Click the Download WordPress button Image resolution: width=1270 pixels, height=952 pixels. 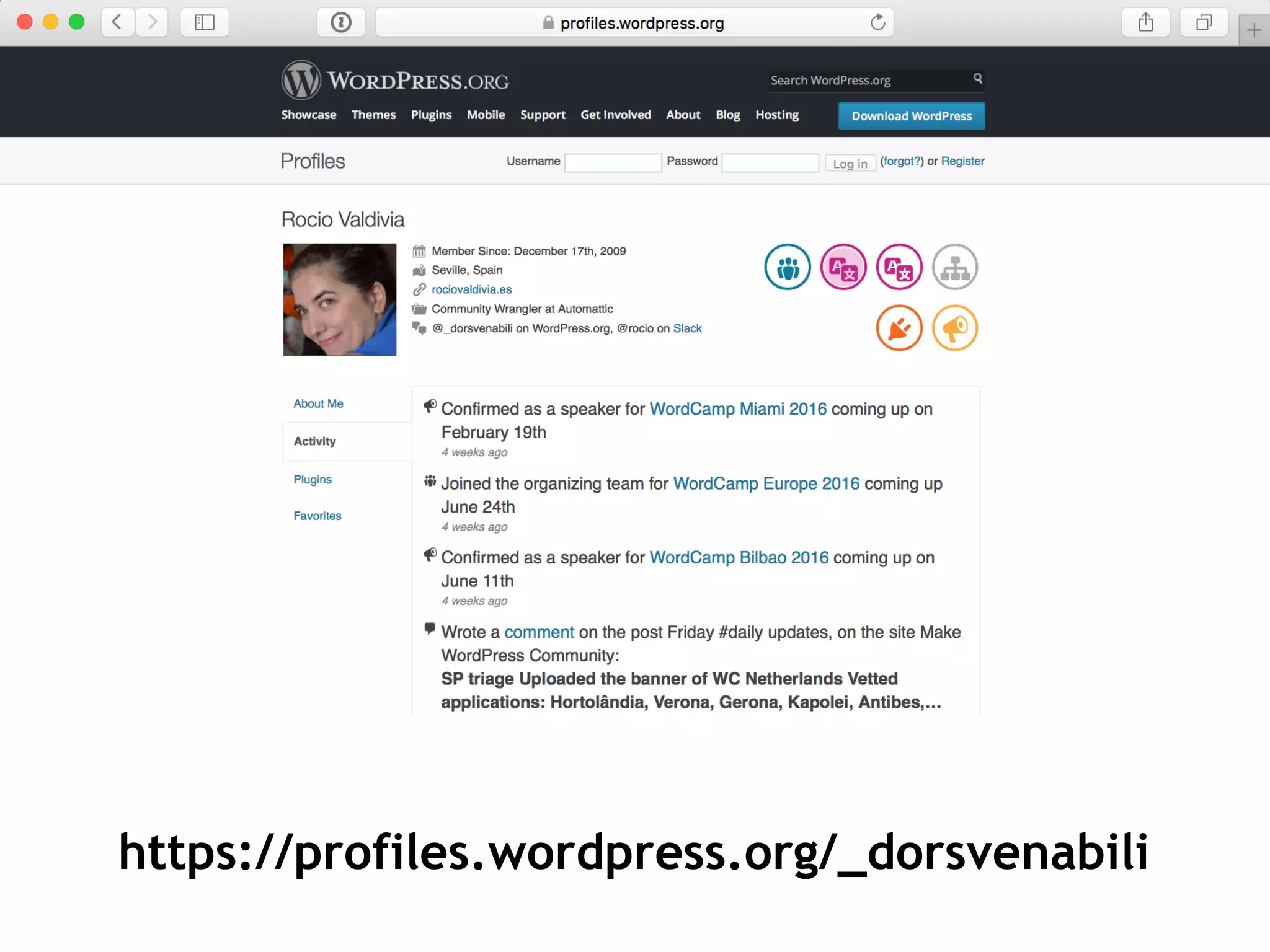(912, 116)
